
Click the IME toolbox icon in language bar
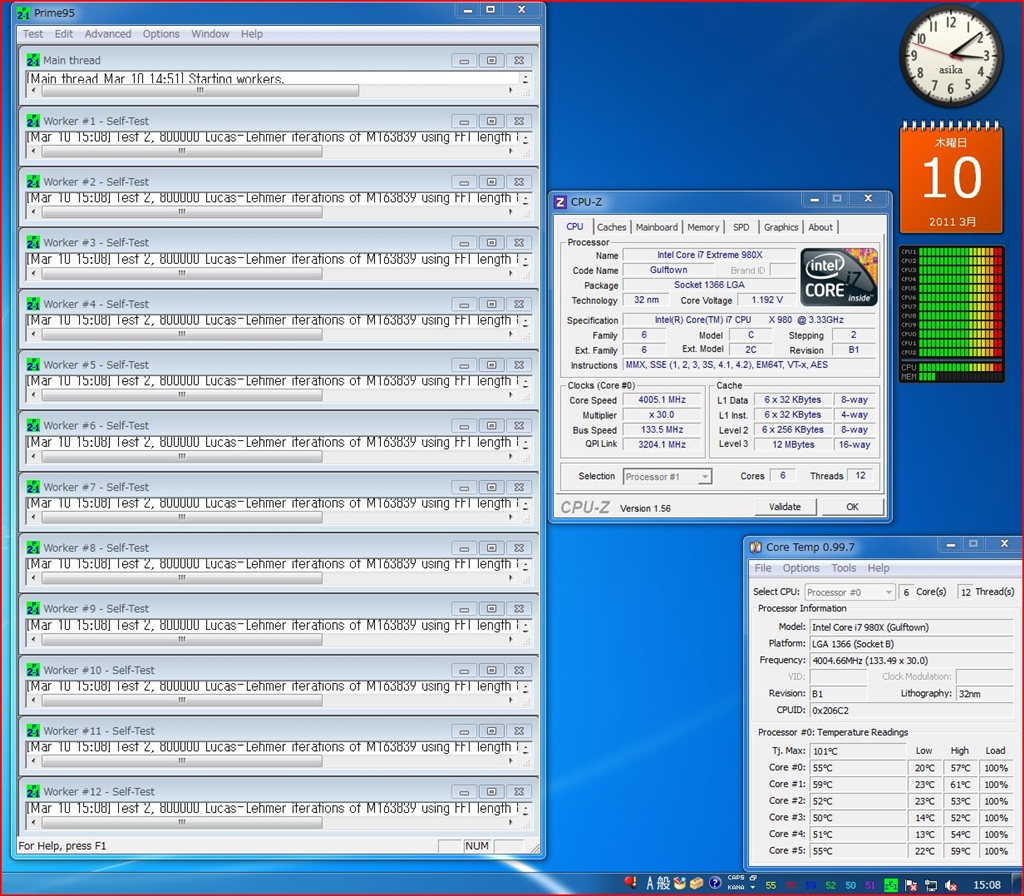[x=696, y=883]
